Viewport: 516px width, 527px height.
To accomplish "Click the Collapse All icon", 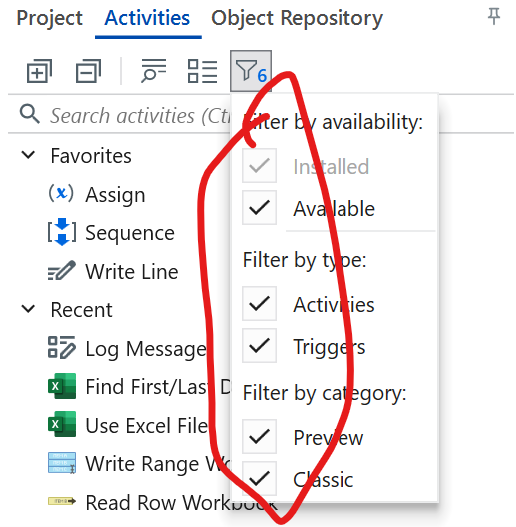I will (x=88, y=71).
